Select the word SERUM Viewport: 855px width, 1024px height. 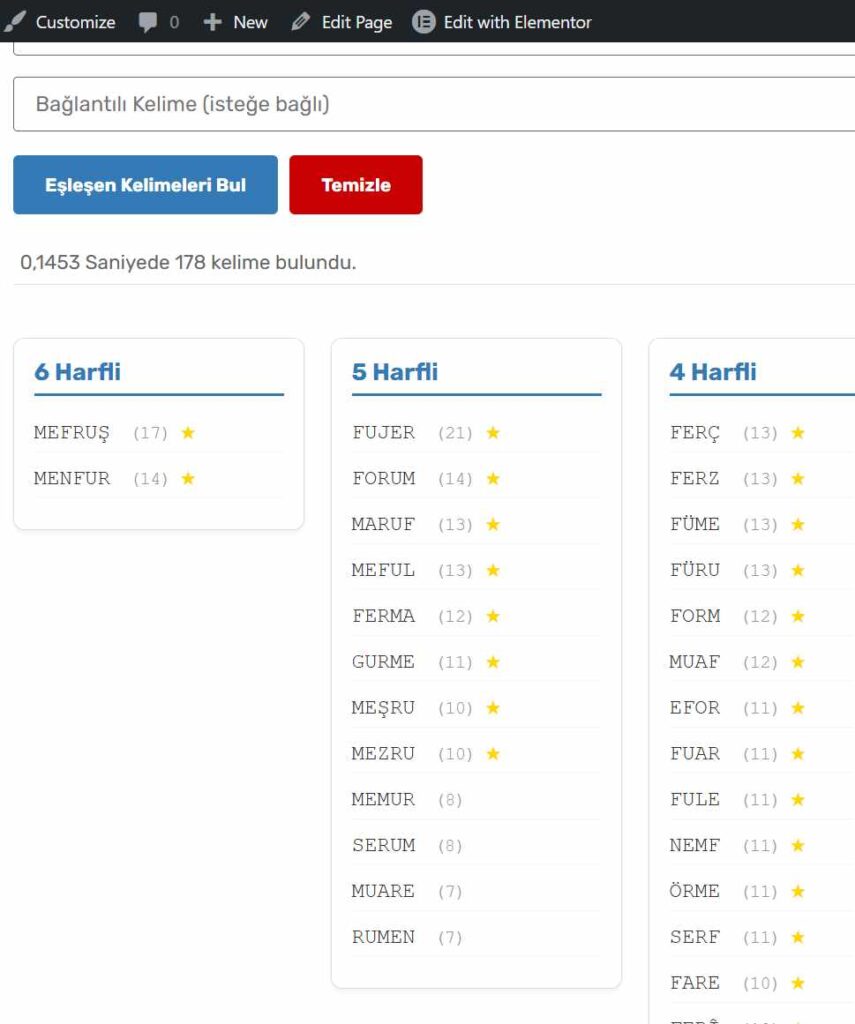(x=383, y=846)
